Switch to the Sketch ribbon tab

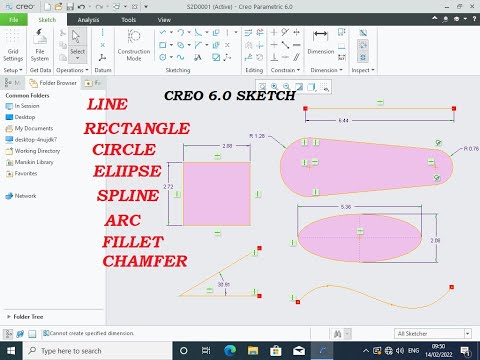47,20
